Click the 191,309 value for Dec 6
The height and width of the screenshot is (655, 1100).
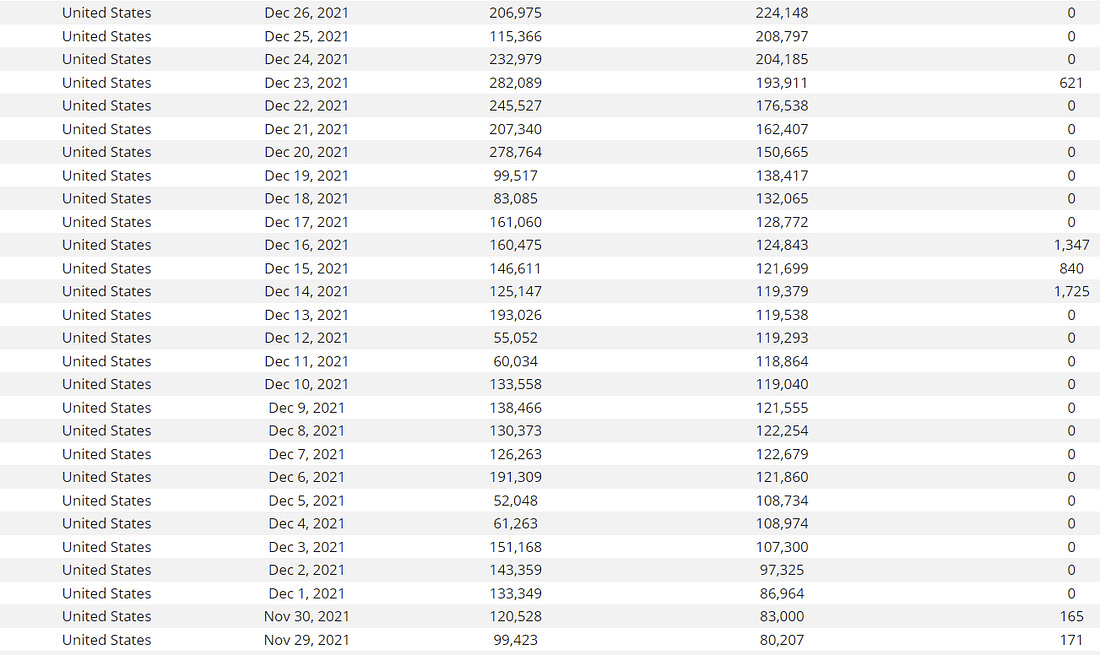click(x=516, y=477)
